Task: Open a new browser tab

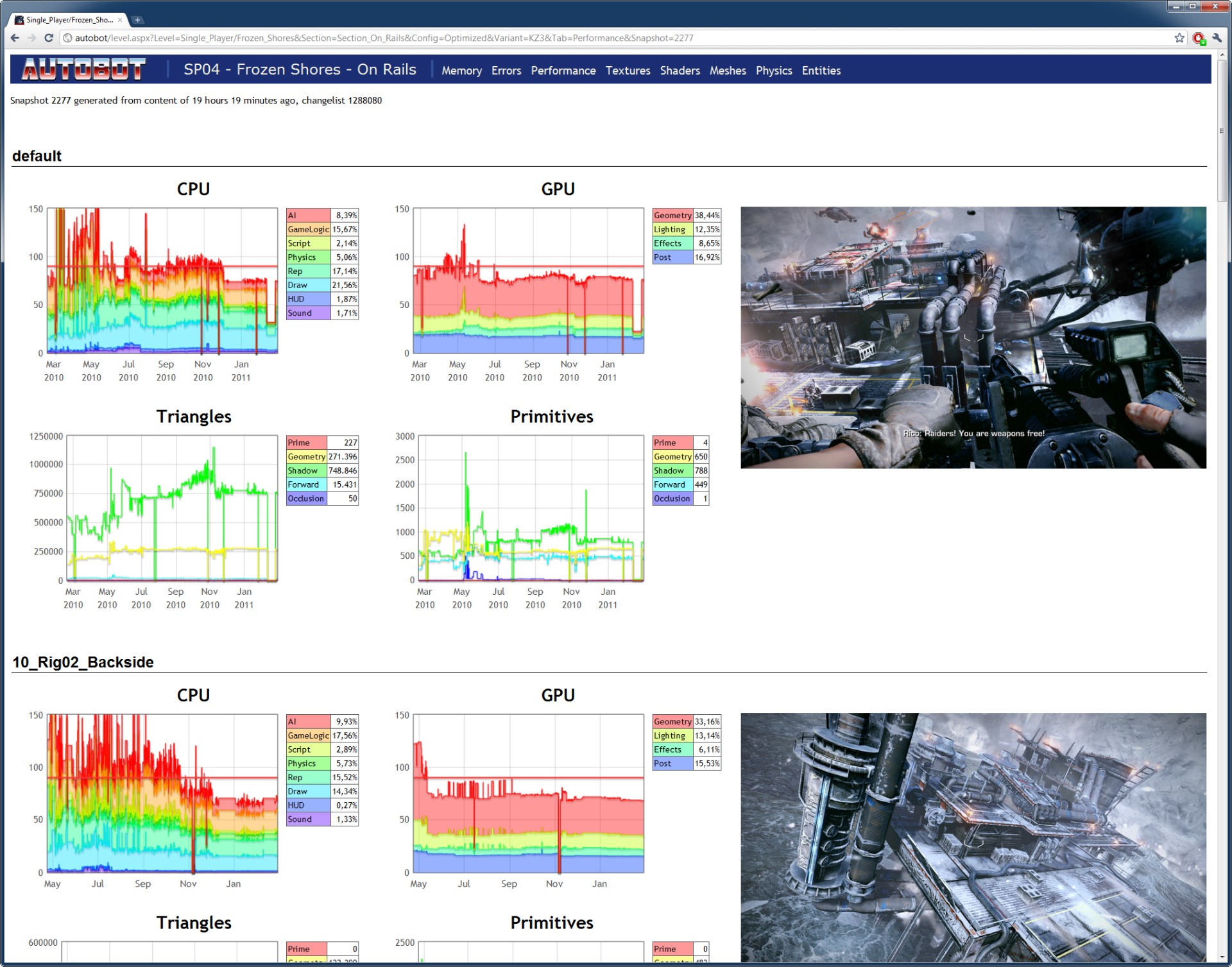Action: click(137, 20)
